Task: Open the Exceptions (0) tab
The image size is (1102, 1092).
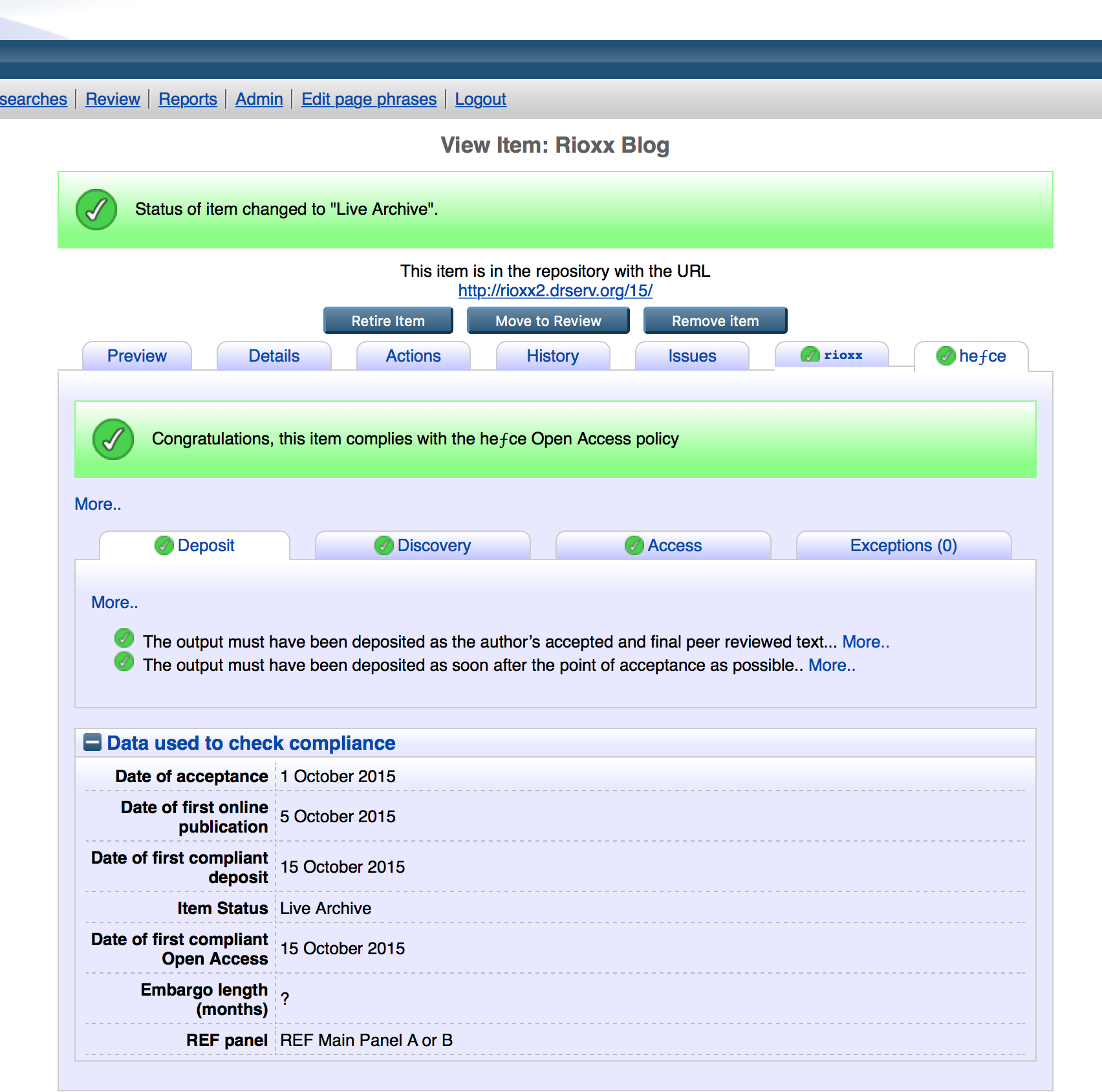Action: pyautogui.click(x=903, y=545)
